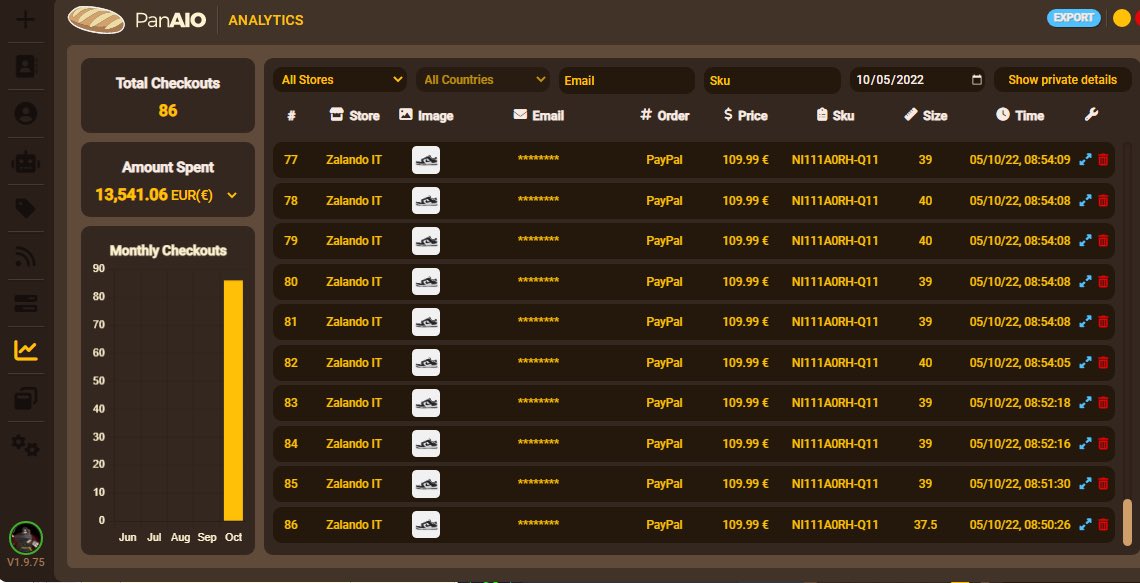Click the Image column header
This screenshot has width=1140, height=583.
[x=427, y=116]
